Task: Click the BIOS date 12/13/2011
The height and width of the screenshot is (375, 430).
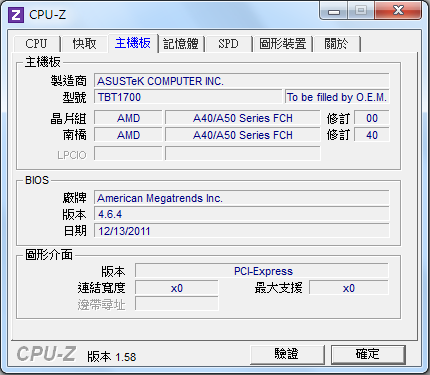Action: pos(242,231)
